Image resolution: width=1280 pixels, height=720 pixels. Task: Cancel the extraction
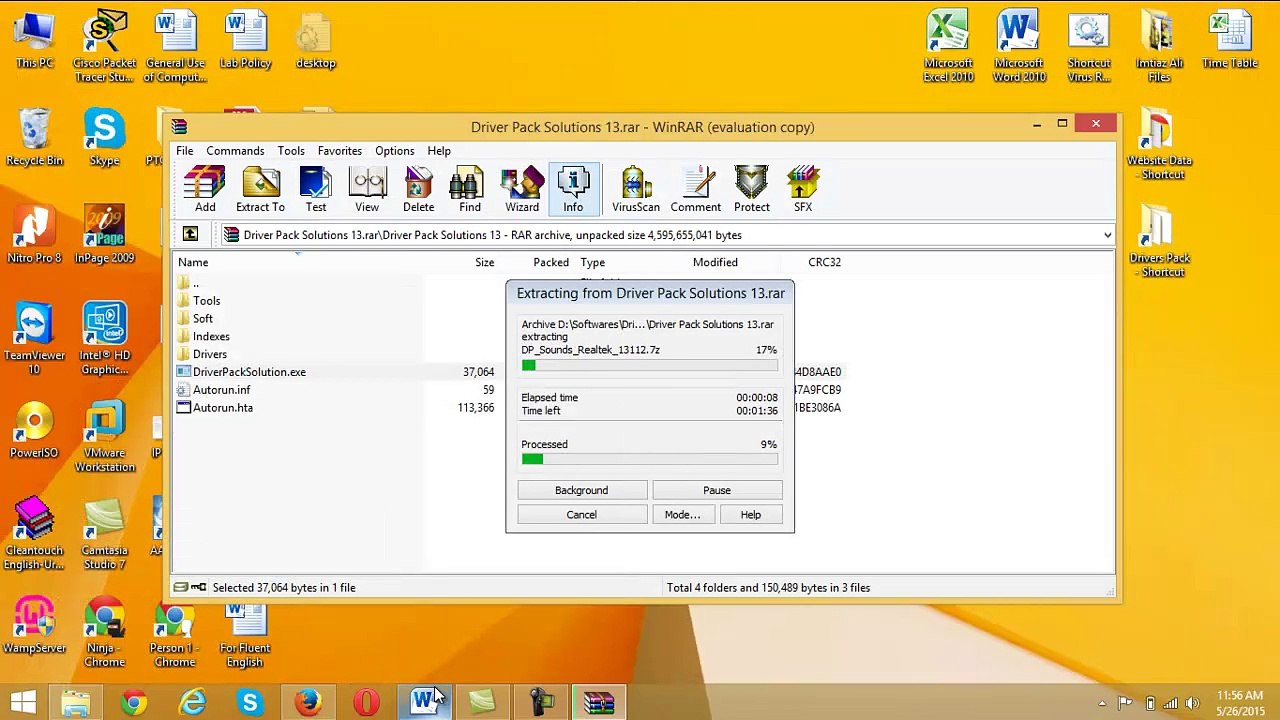(x=582, y=515)
